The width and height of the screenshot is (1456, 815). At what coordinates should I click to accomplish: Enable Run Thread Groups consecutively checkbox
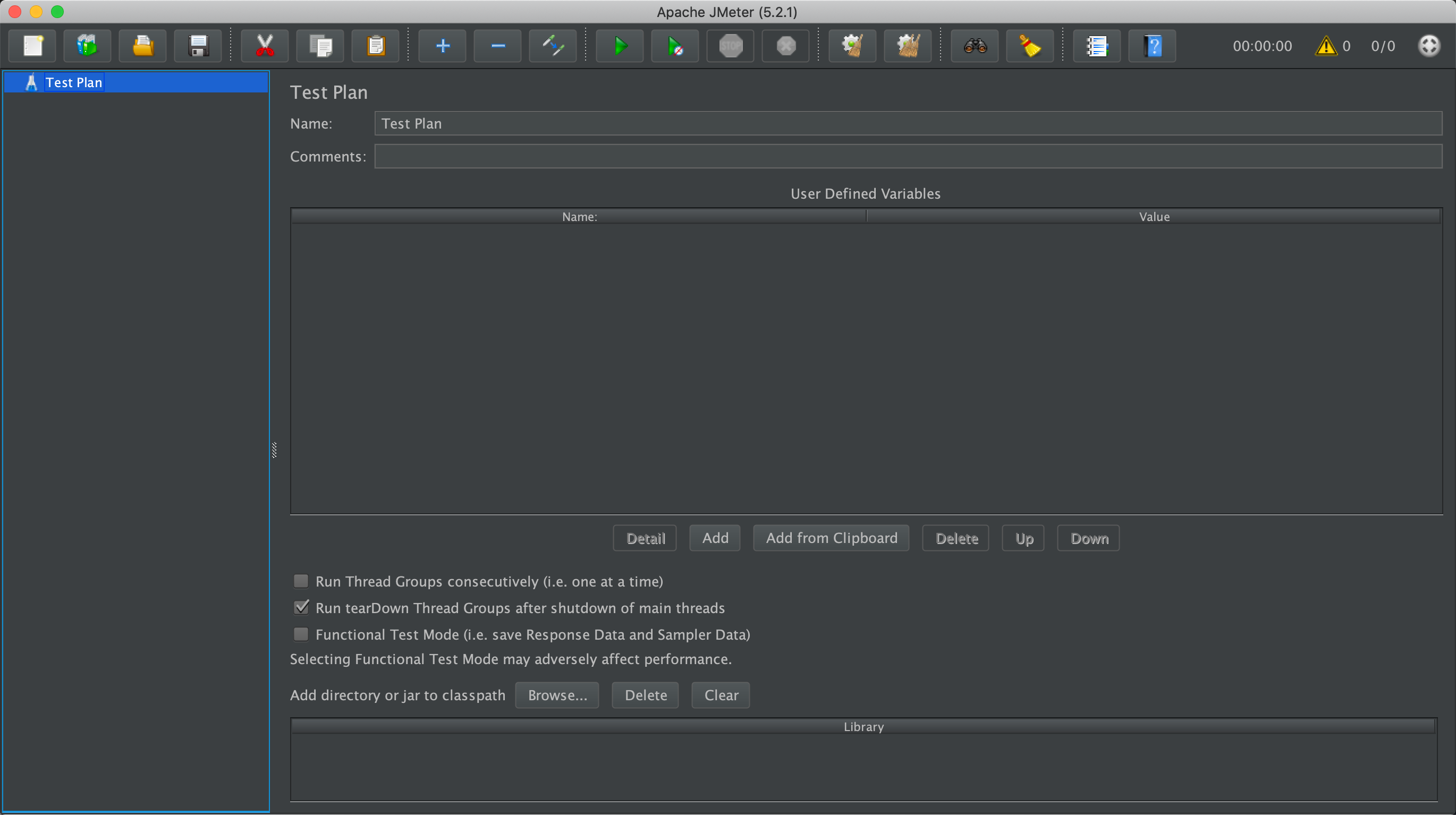(x=301, y=581)
